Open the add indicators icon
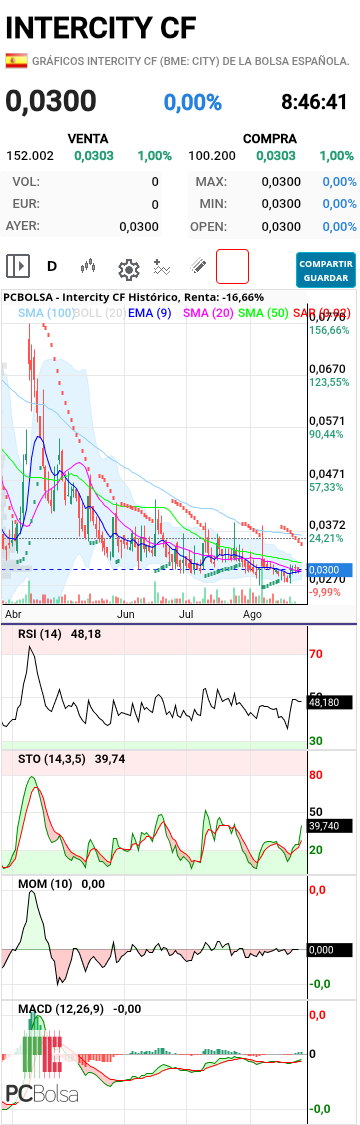 pyautogui.click(x=162, y=267)
